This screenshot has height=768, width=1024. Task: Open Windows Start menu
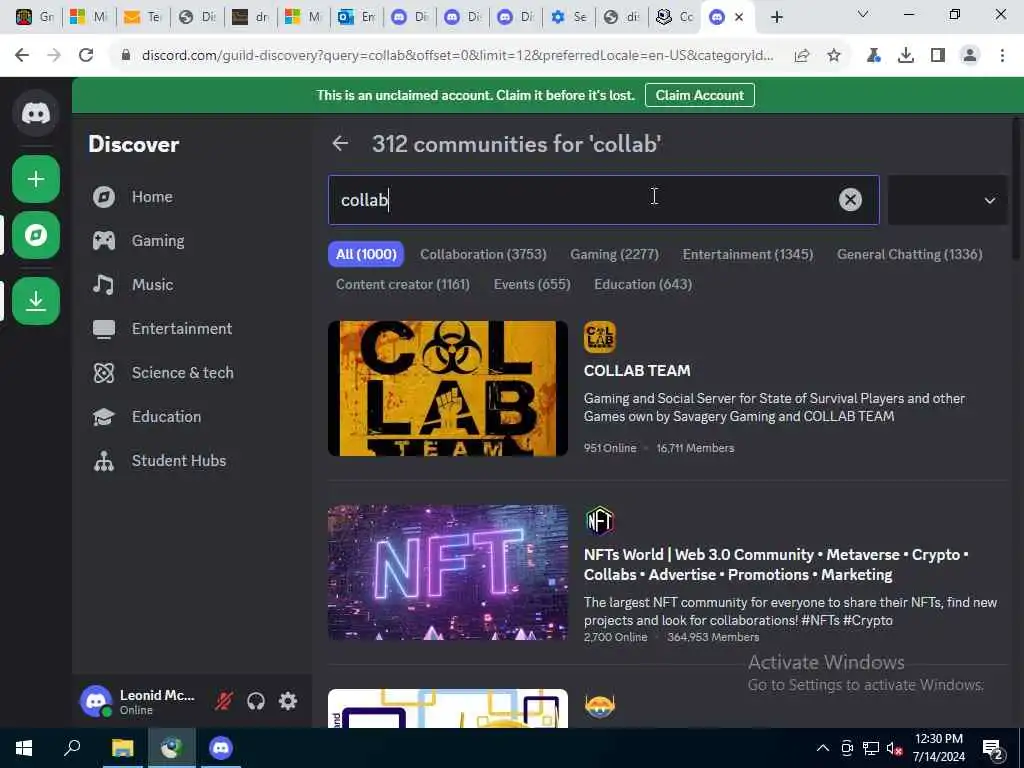(x=24, y=748)
